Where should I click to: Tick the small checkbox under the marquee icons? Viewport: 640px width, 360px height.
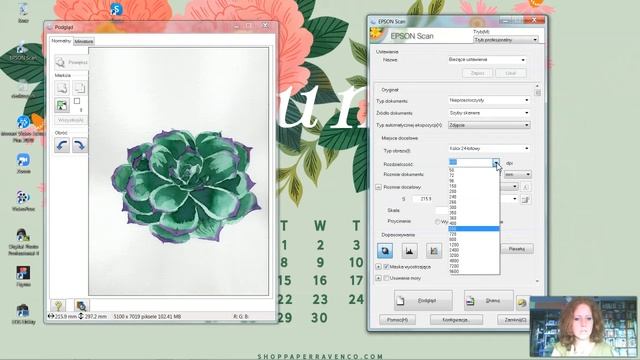(x=77, y=101)
